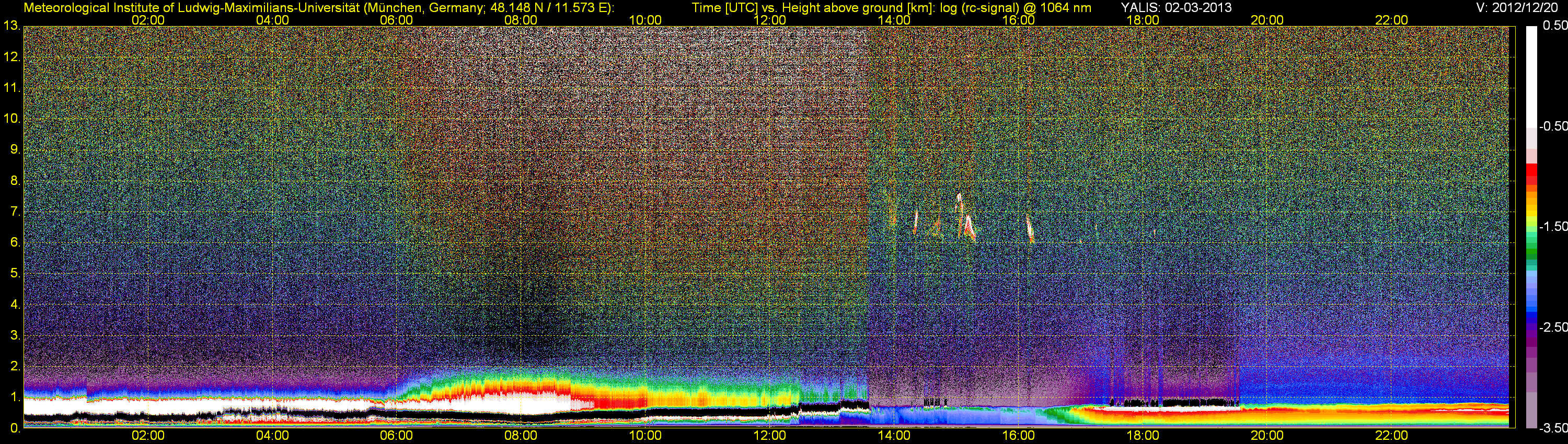Click the 10 km height axis label
Viewport: 1568px width, 444px height.
(x=11, y=119)
